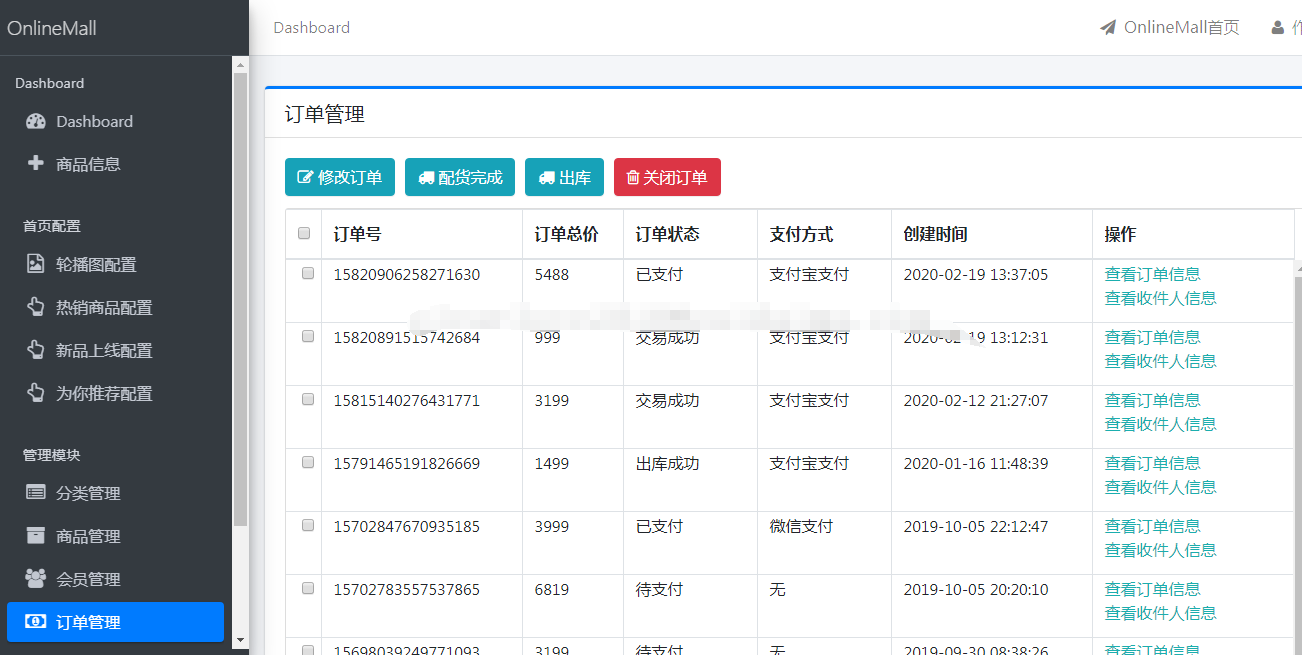The width and height of the screenshot is (1302, 655).
Task: Click 查看订单信息 for order 15820906258271630
Action: [x=1152, y=274]
